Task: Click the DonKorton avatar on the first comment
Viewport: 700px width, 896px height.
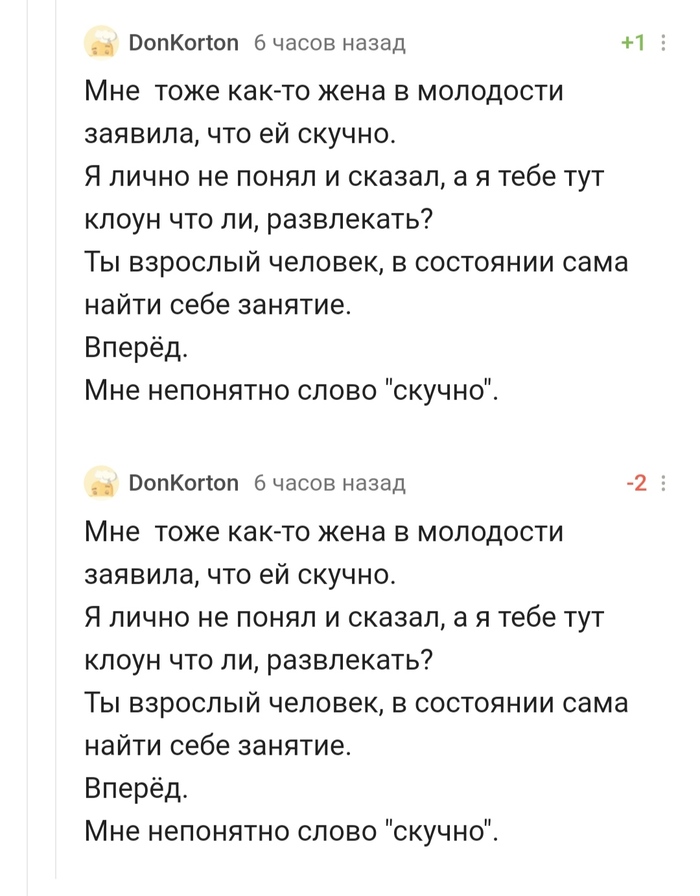Action: pos(101,42)
